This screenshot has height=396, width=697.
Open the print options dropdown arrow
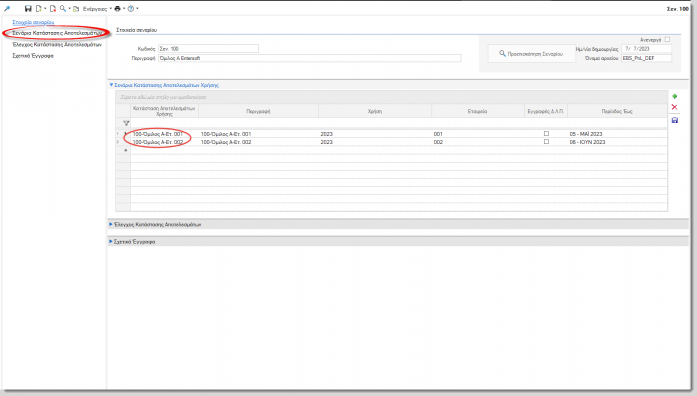pos(124,8)
